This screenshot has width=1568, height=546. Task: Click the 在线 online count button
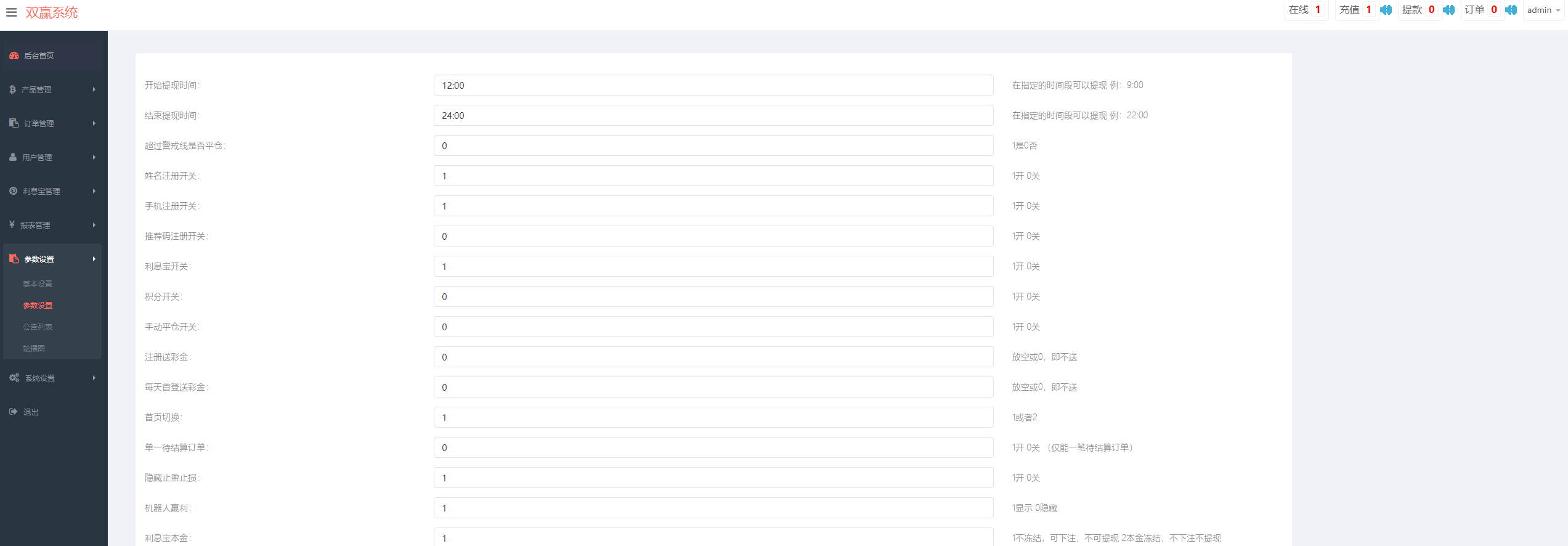(x=1304, y=10)
